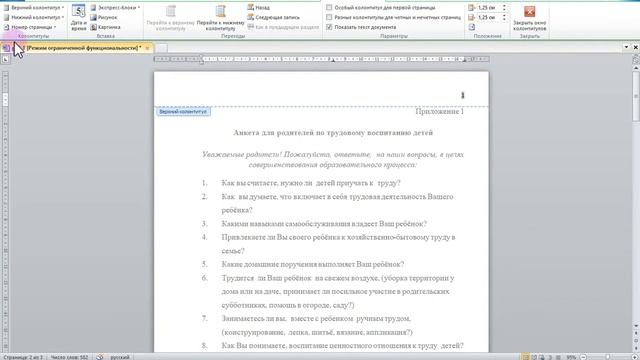Click the heading Анкета для родителей
The image size is (640, 360).
point(333,133)
